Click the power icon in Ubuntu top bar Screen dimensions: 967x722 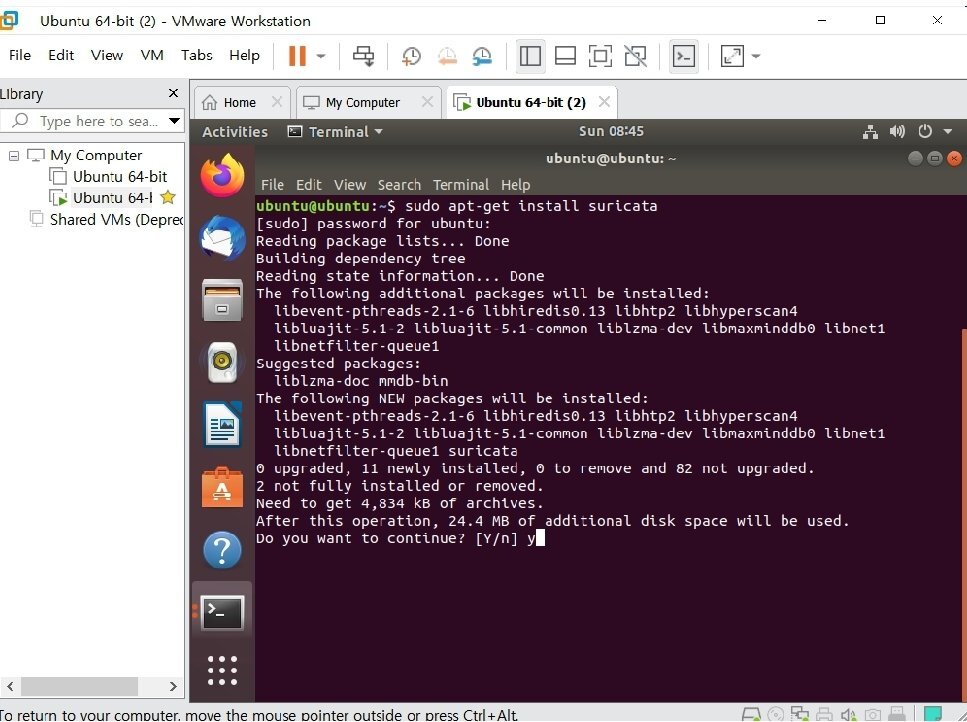(924, 131)
